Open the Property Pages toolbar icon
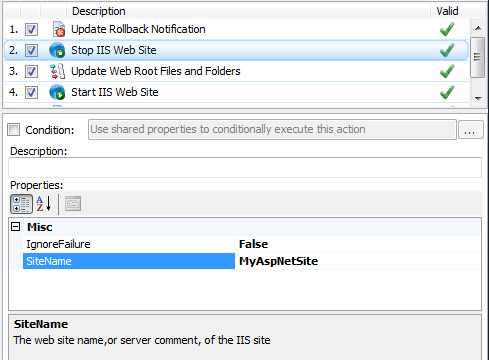The height and width of the screenshot is (360, 489). [x=73, y=204]
